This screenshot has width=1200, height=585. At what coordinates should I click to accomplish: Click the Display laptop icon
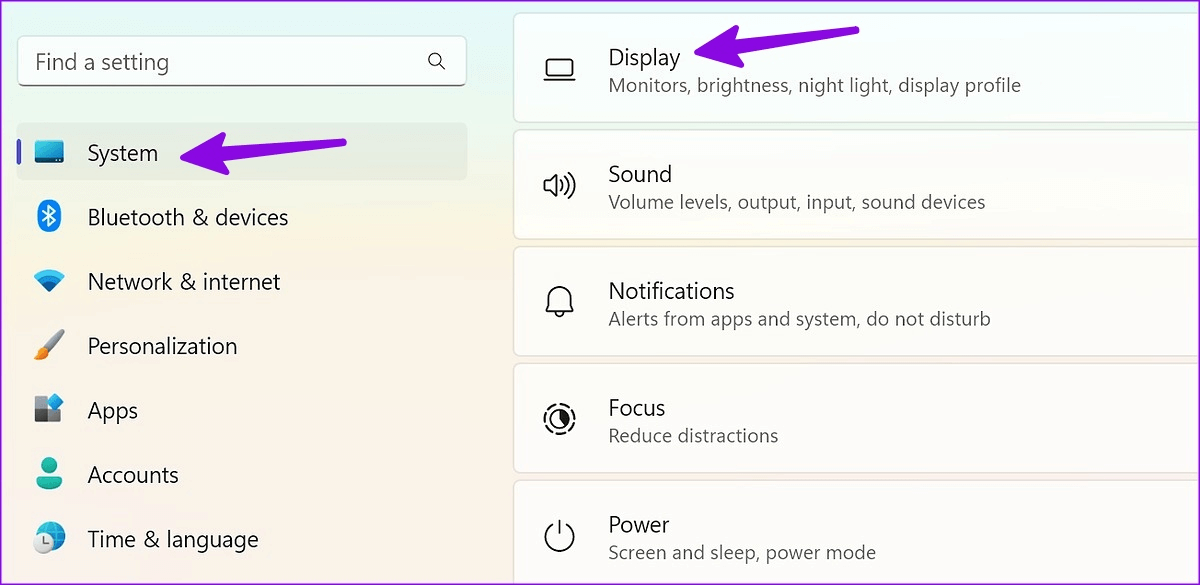559,69
